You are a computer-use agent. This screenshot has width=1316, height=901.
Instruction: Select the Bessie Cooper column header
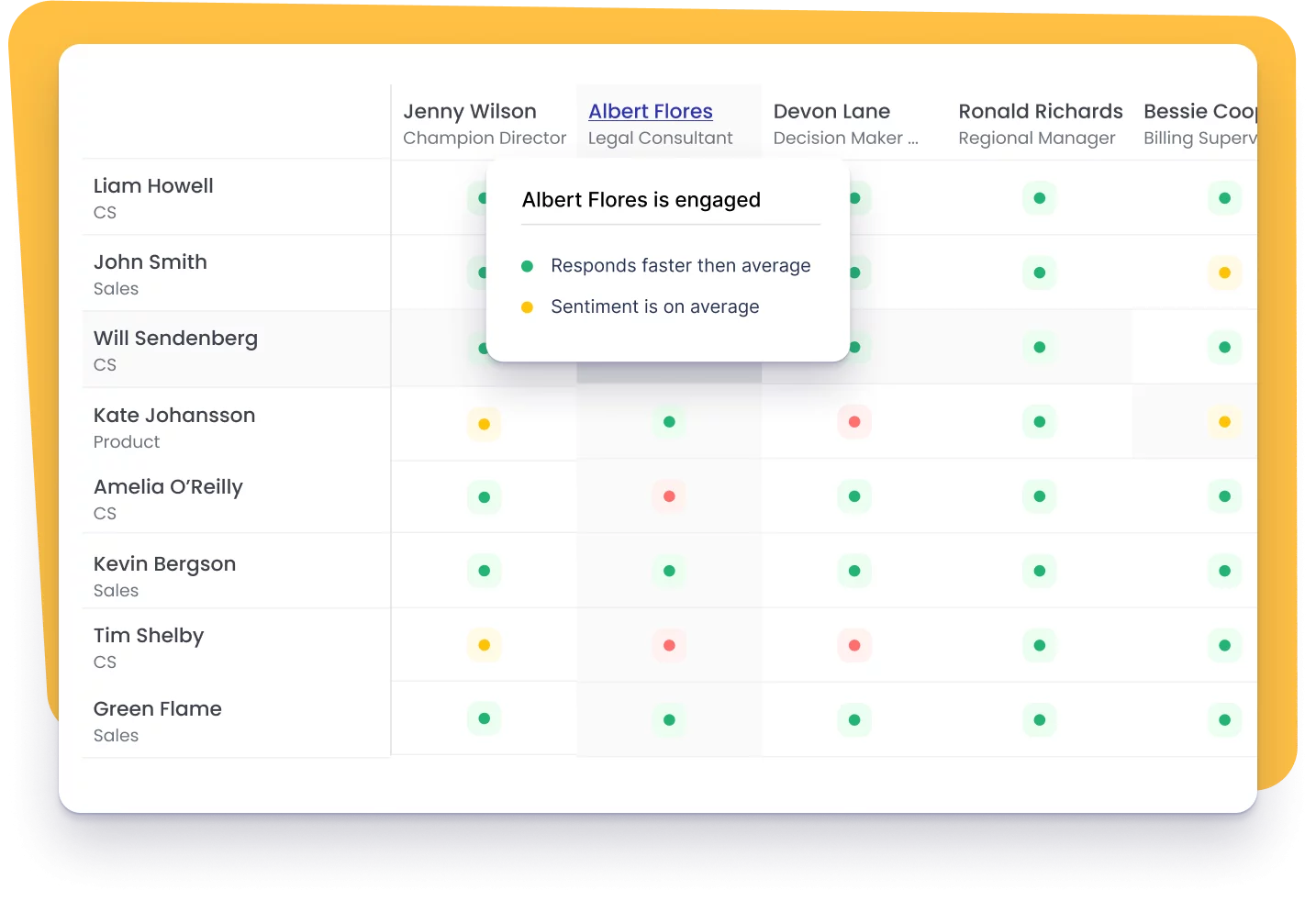coord(1200,111)
